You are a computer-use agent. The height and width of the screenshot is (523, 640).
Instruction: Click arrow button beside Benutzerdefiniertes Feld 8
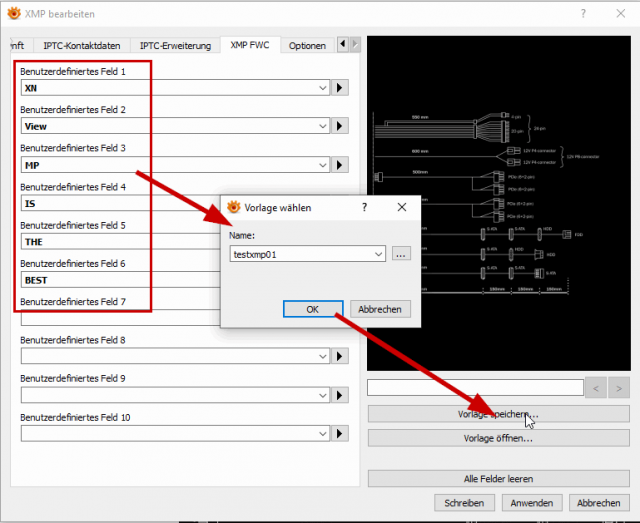coord(340,356)
